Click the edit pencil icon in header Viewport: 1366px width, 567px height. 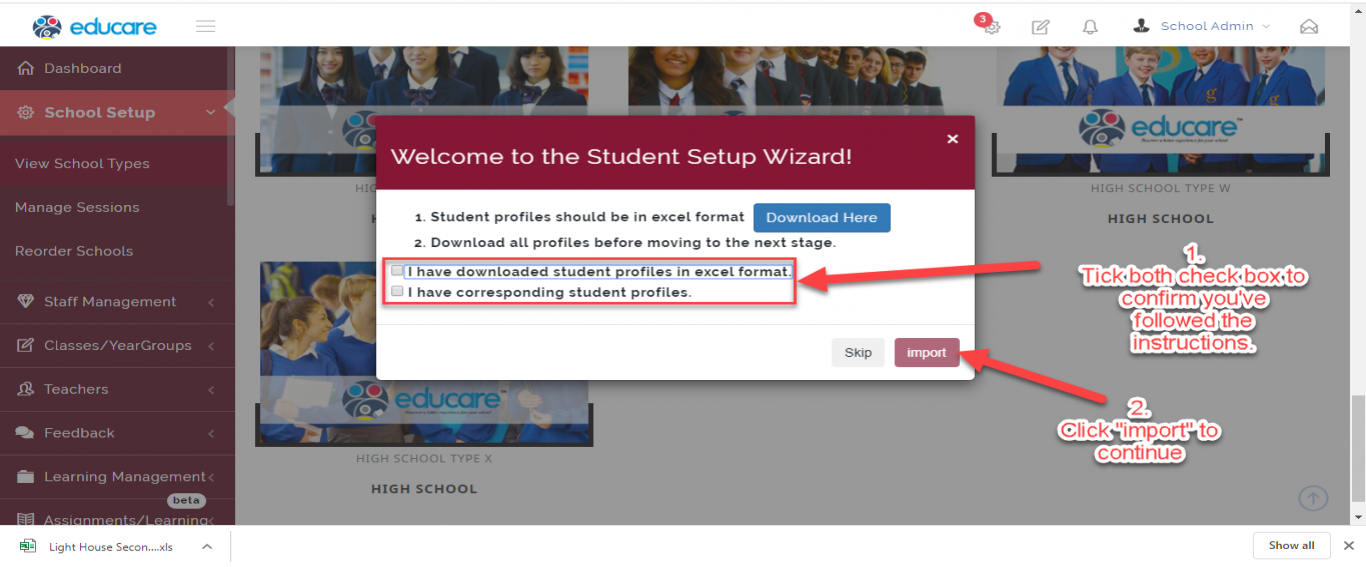tap(1040, 27)
